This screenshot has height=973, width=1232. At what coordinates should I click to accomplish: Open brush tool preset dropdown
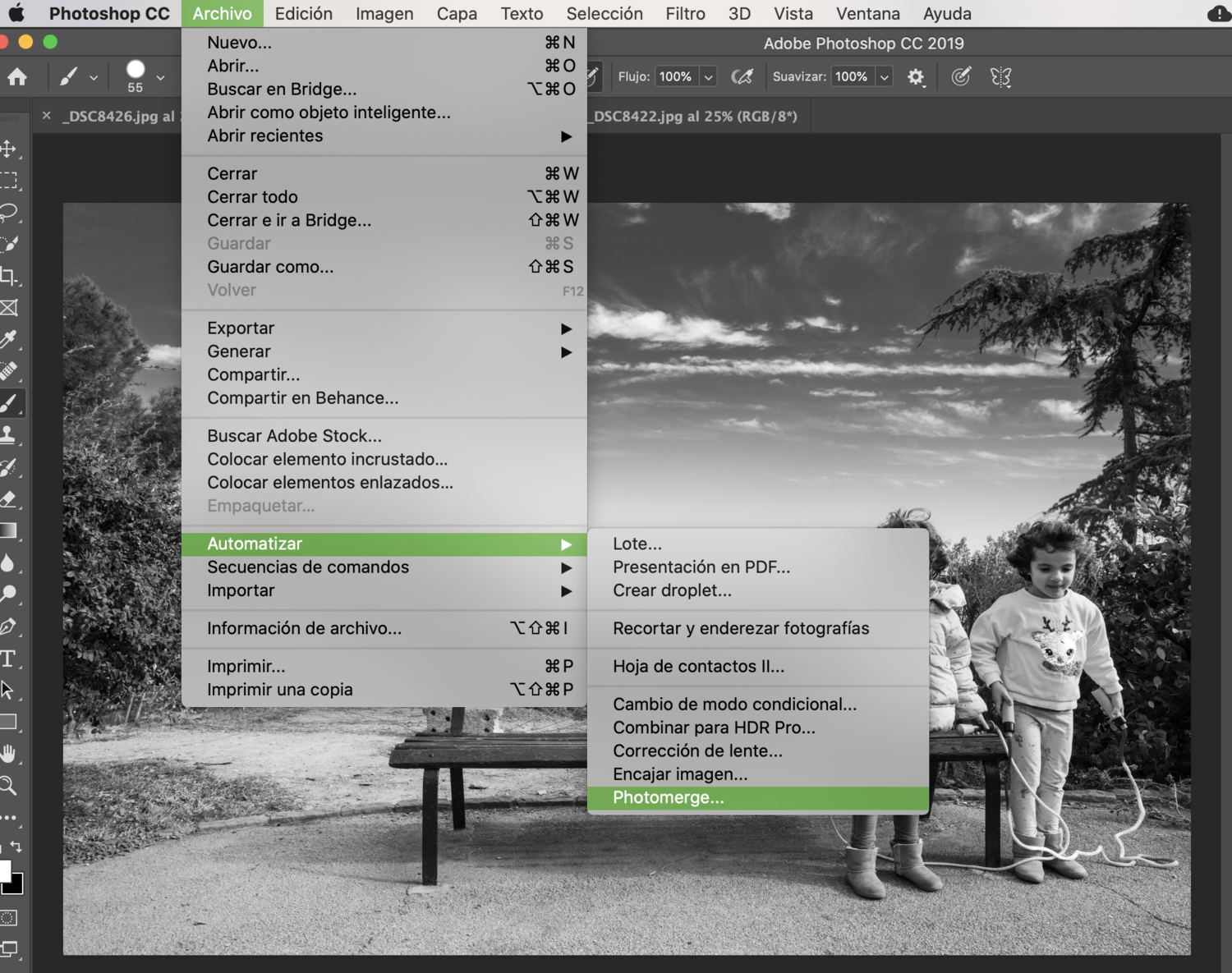(94, 77)
